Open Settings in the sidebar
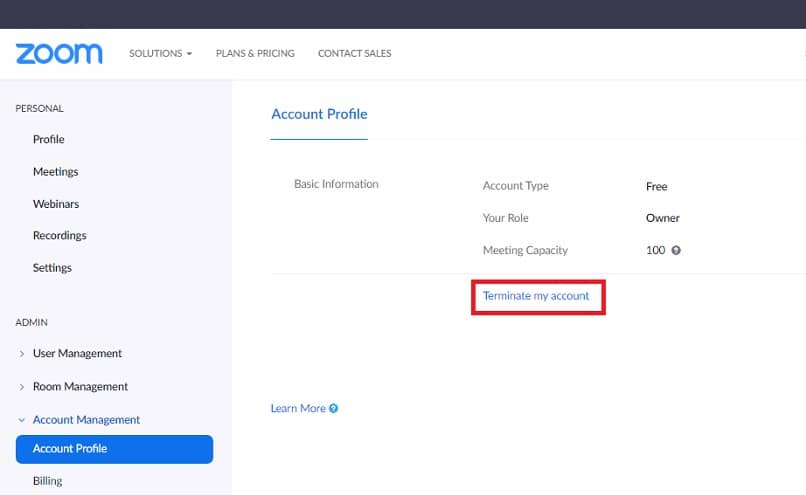 (52, 268)
